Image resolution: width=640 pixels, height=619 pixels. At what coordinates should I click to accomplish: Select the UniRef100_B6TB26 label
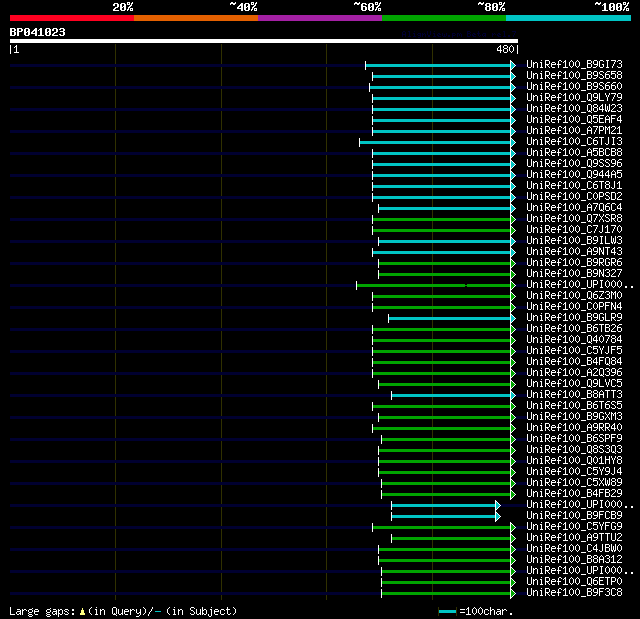574,329
